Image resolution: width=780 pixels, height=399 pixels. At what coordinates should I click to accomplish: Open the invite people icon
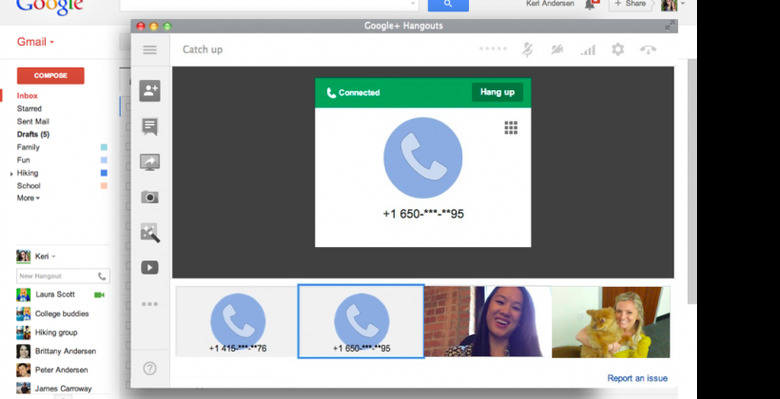point(150,91)
